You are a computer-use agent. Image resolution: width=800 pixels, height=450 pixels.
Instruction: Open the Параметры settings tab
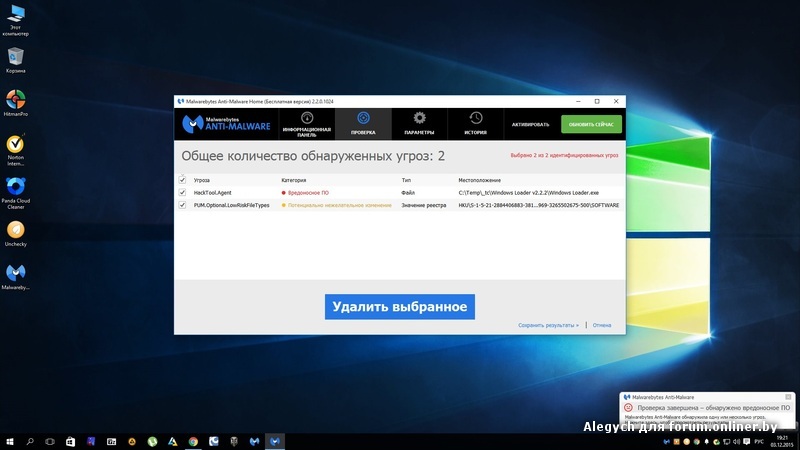[x=419, y=124]
